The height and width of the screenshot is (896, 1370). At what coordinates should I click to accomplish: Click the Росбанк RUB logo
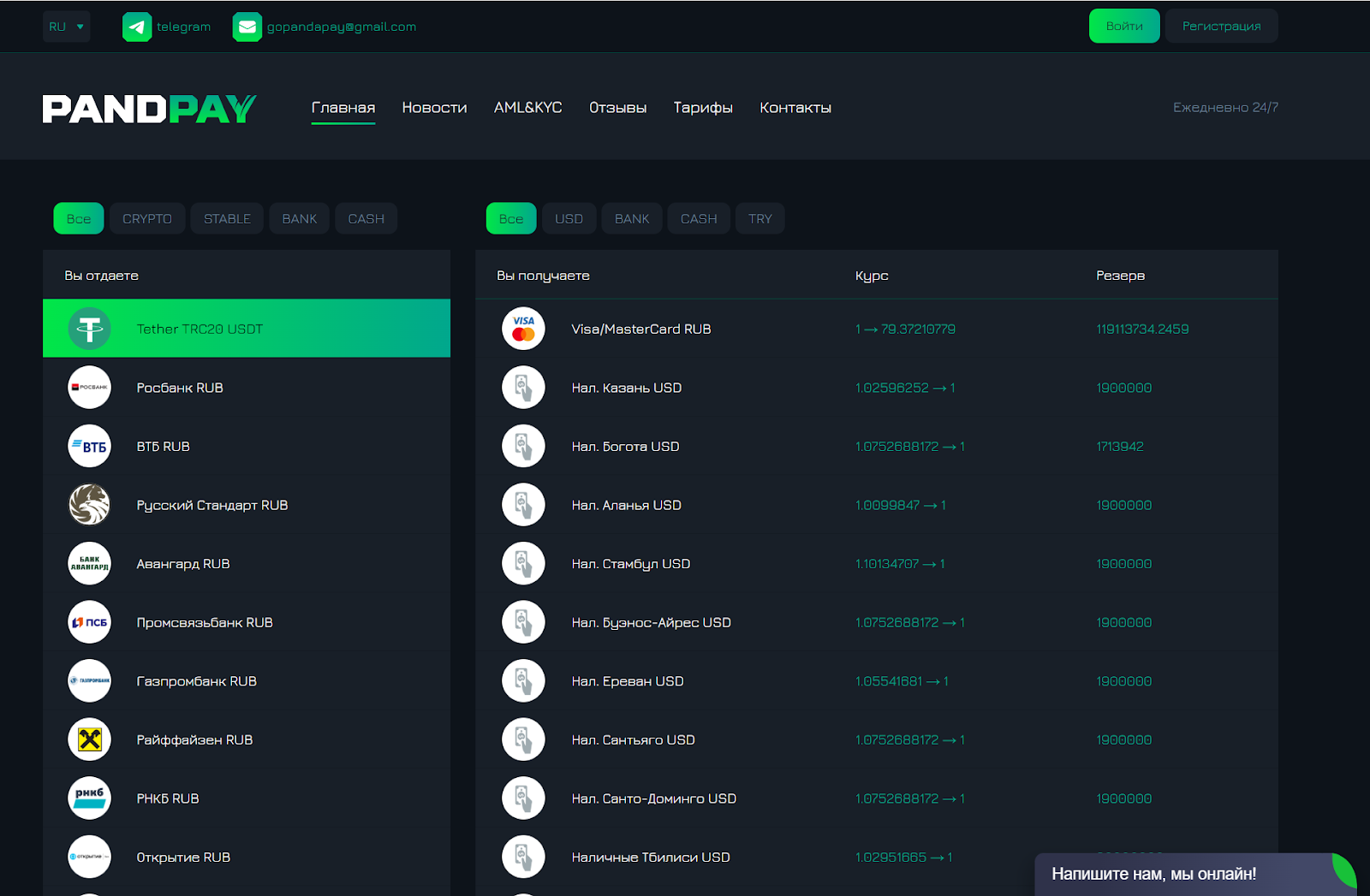(90, 388)
